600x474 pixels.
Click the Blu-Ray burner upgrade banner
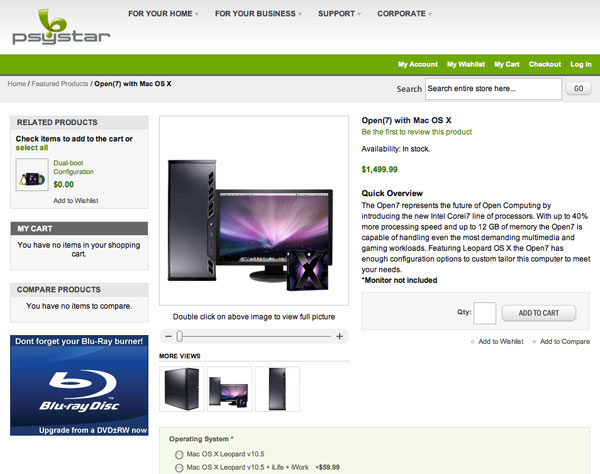tap(79, 385)
